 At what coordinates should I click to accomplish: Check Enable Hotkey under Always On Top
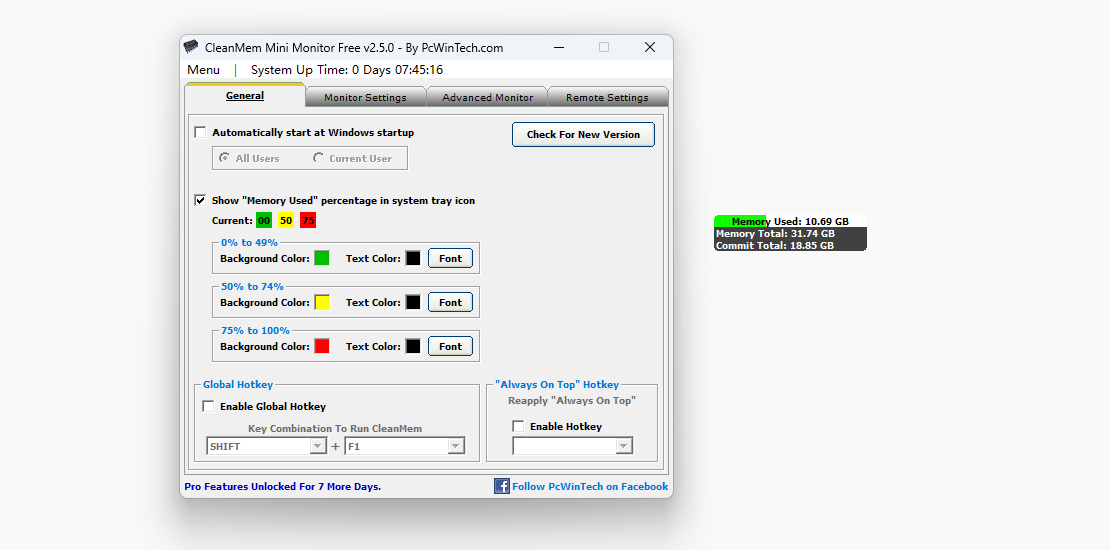coord(518,426)
